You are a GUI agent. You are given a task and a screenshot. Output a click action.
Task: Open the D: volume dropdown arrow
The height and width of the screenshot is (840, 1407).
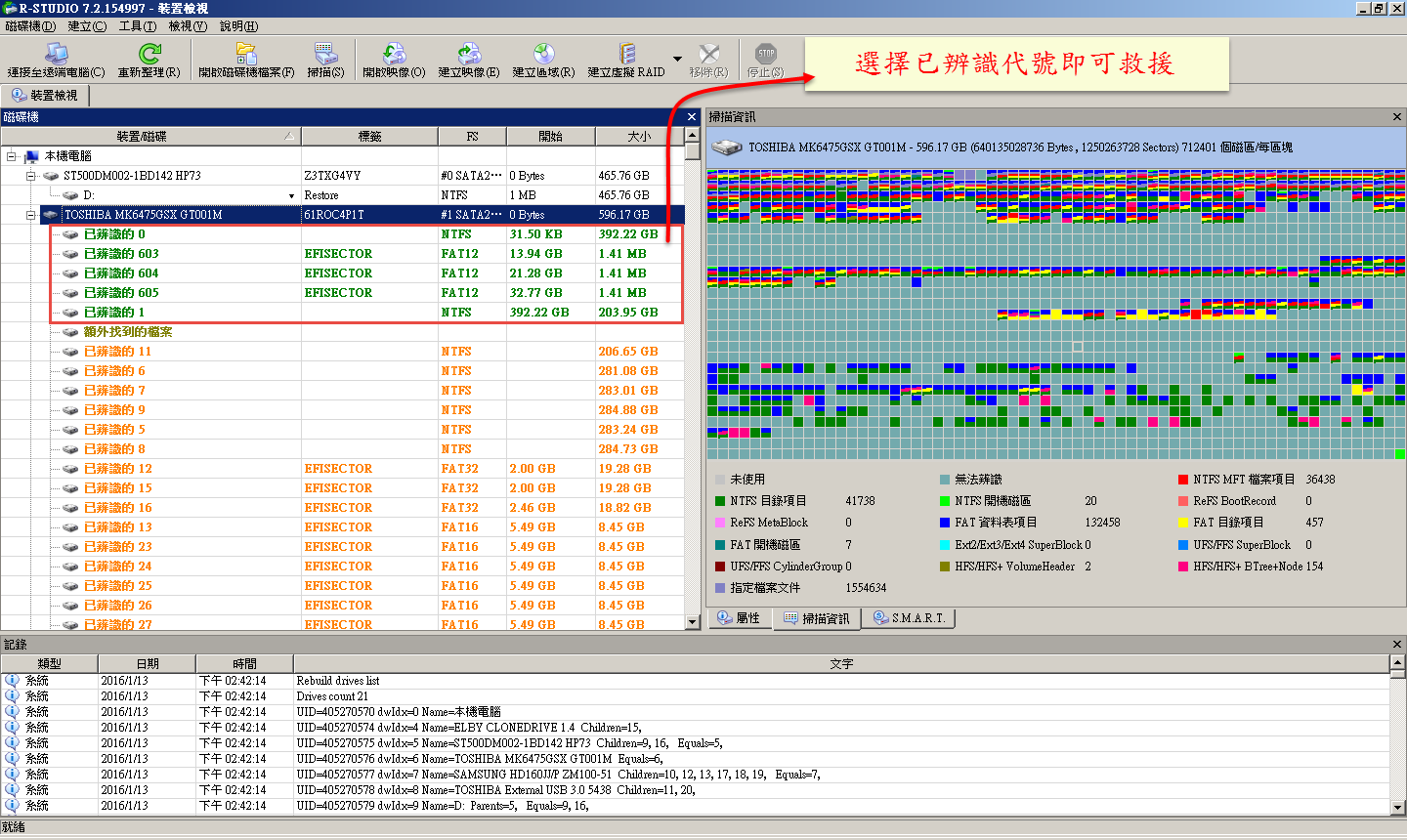click(x=291, y=196)
